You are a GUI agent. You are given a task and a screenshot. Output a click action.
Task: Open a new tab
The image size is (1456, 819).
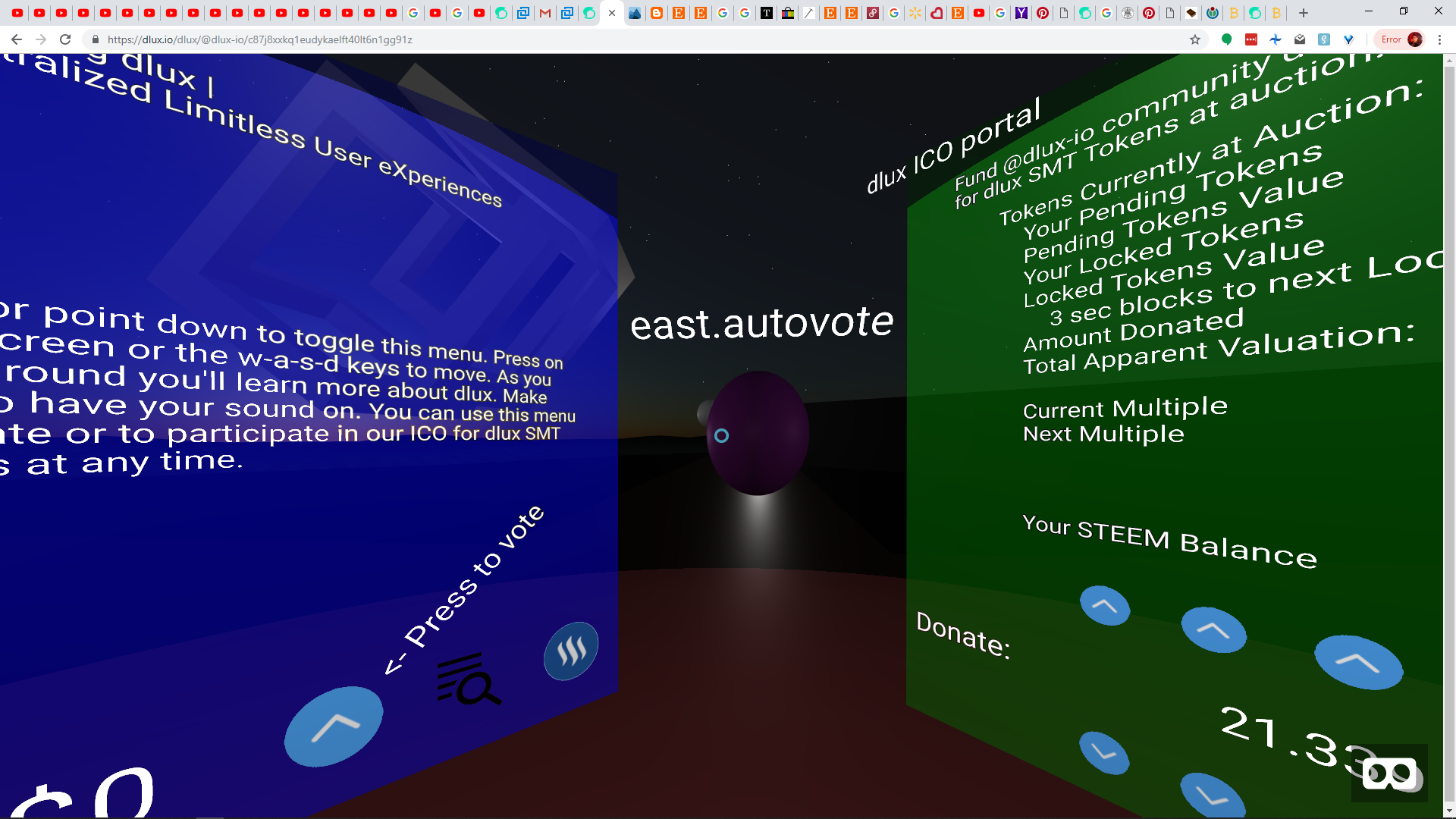tap(1304, 13)
